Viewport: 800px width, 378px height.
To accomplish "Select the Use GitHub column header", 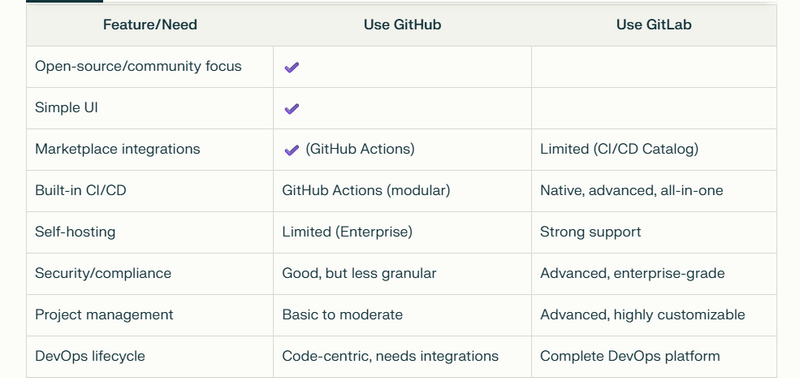I will tap(403, 24).
